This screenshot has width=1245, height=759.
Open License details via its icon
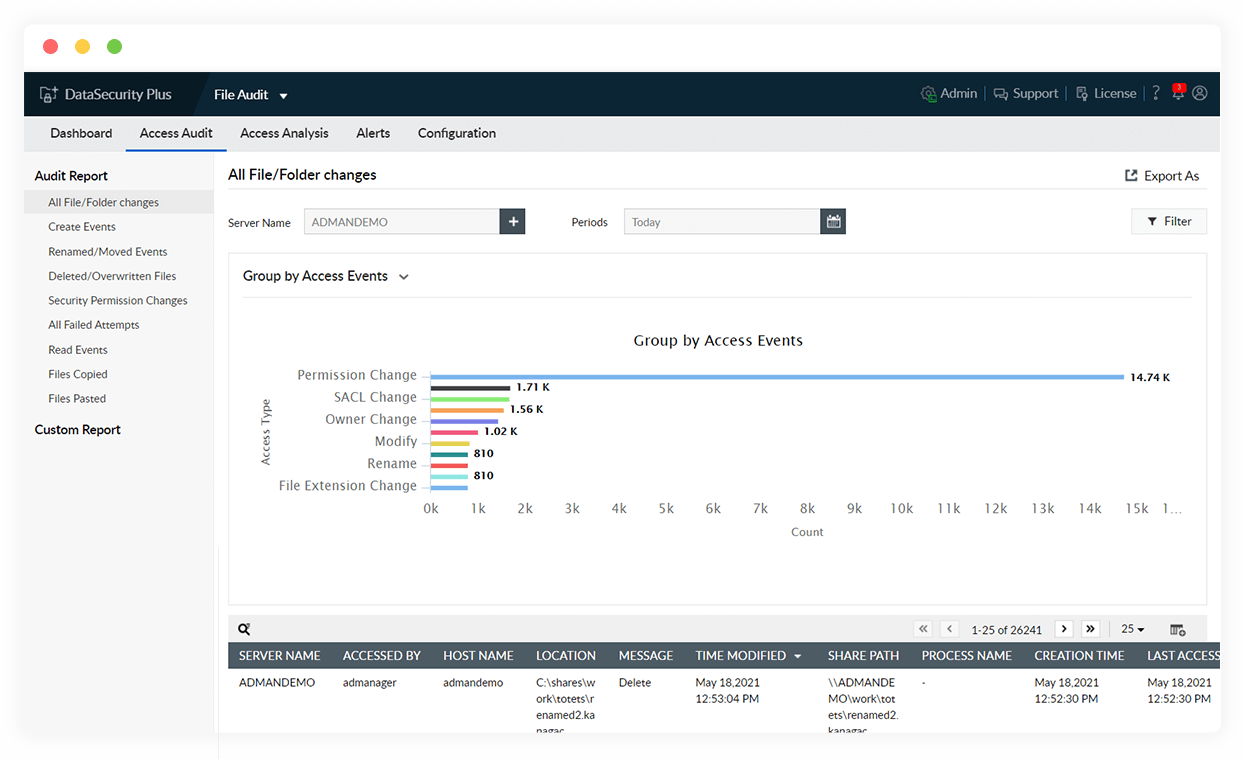pyautogui.click(x=1081, y=93)
